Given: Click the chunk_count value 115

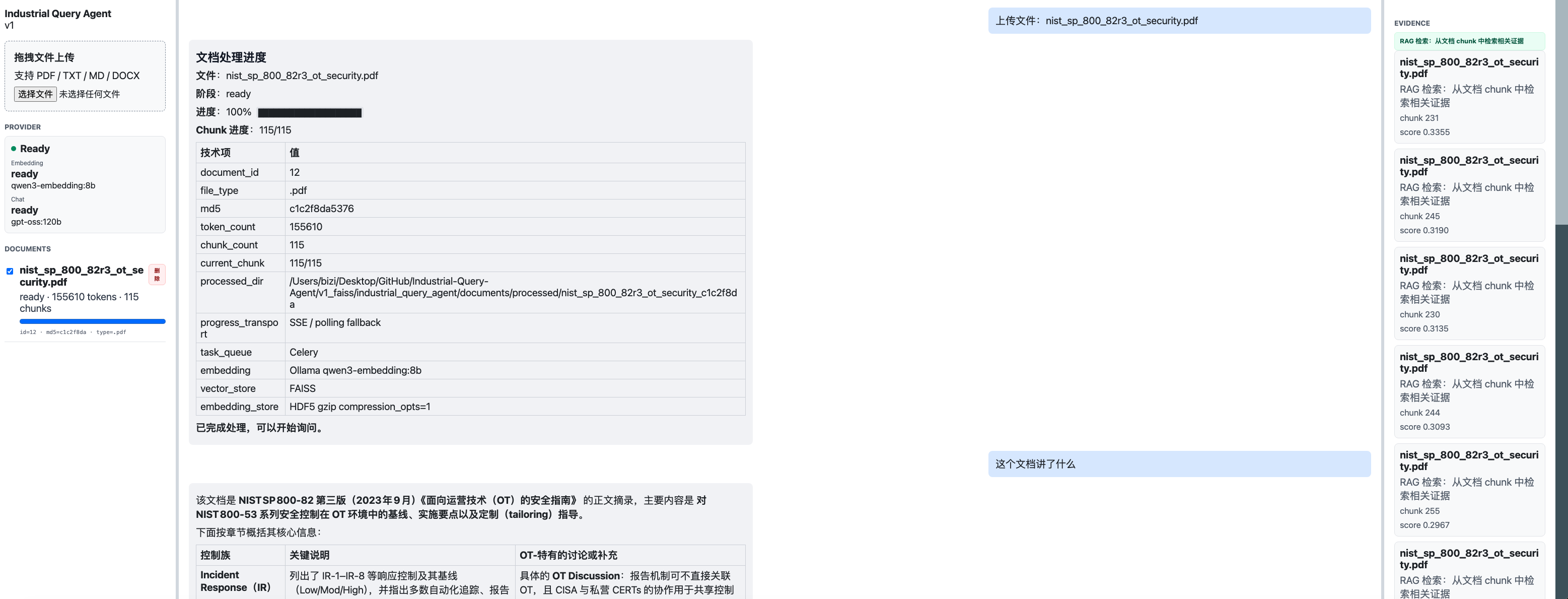Looking at the screenshot, I should coord(297,245).
